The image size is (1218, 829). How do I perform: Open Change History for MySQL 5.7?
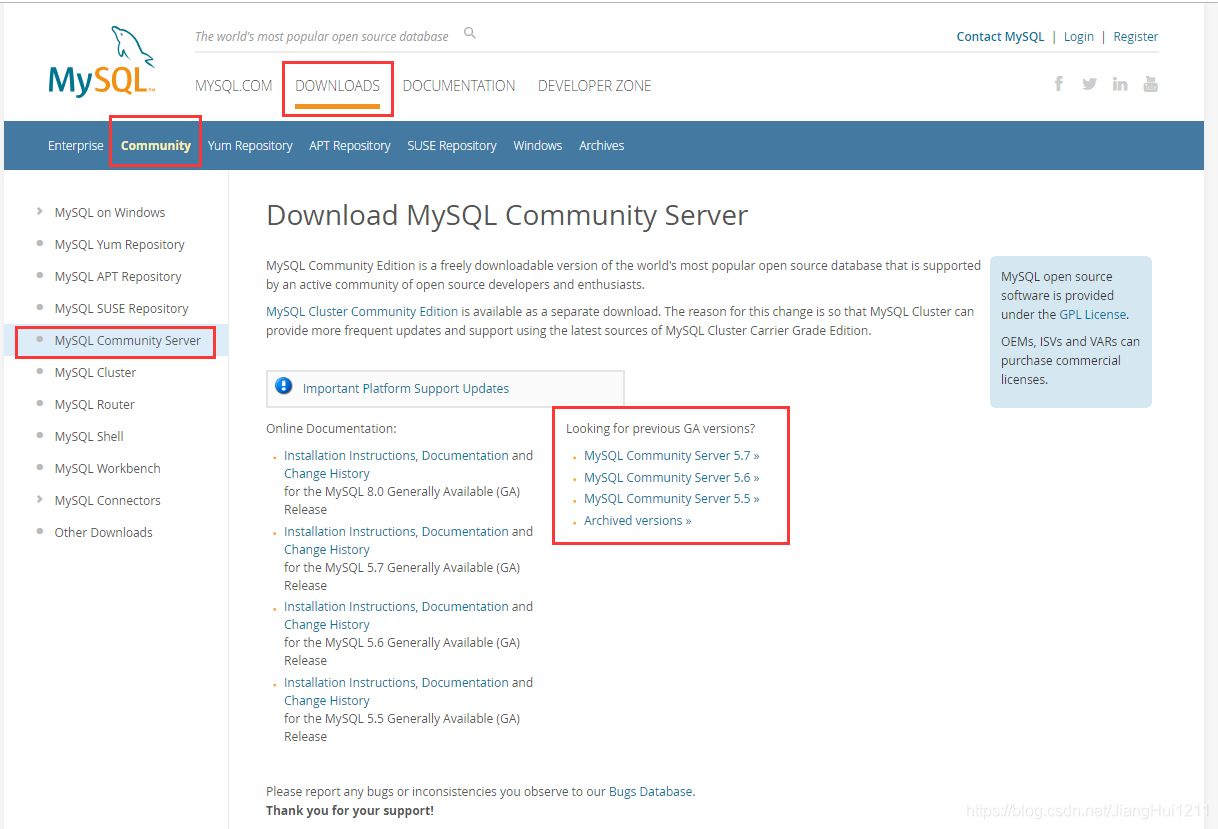click(x=327, y=550)
